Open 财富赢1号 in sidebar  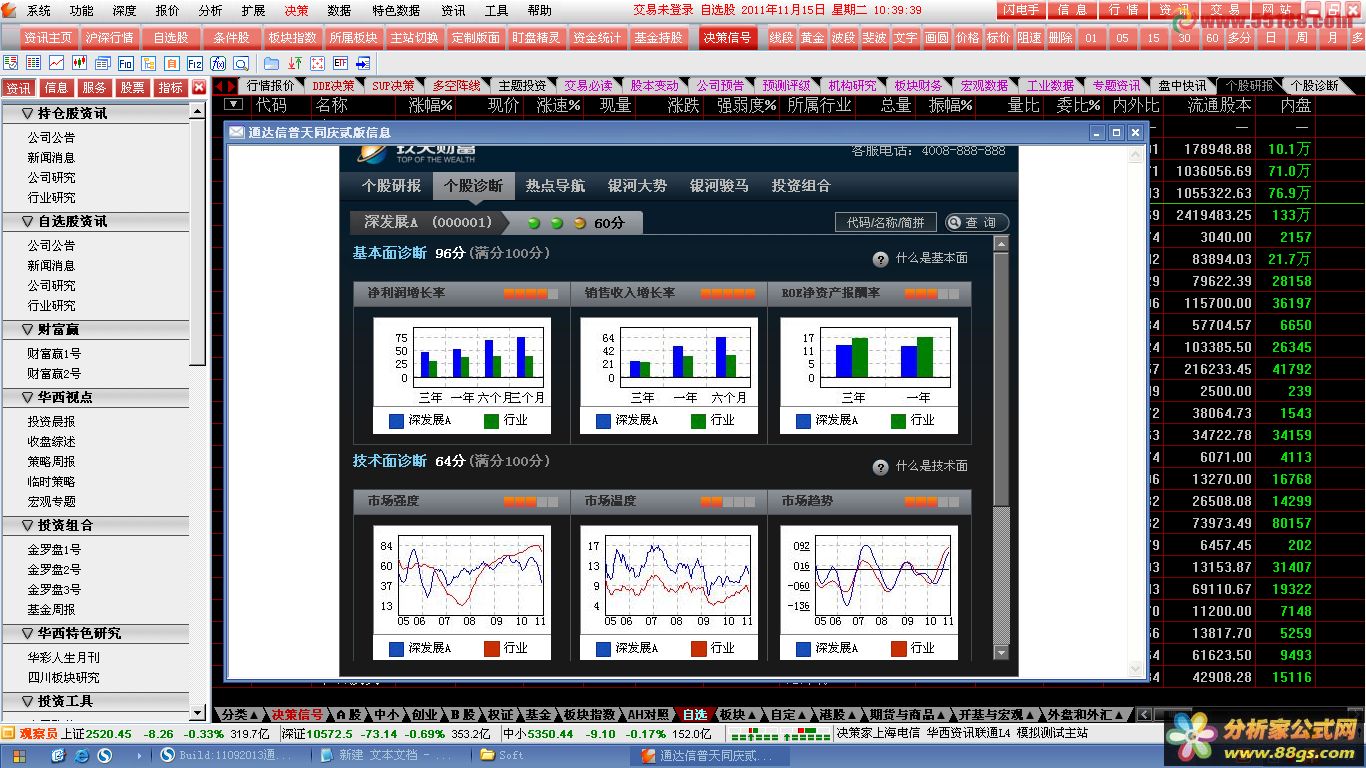pos(54,354)
